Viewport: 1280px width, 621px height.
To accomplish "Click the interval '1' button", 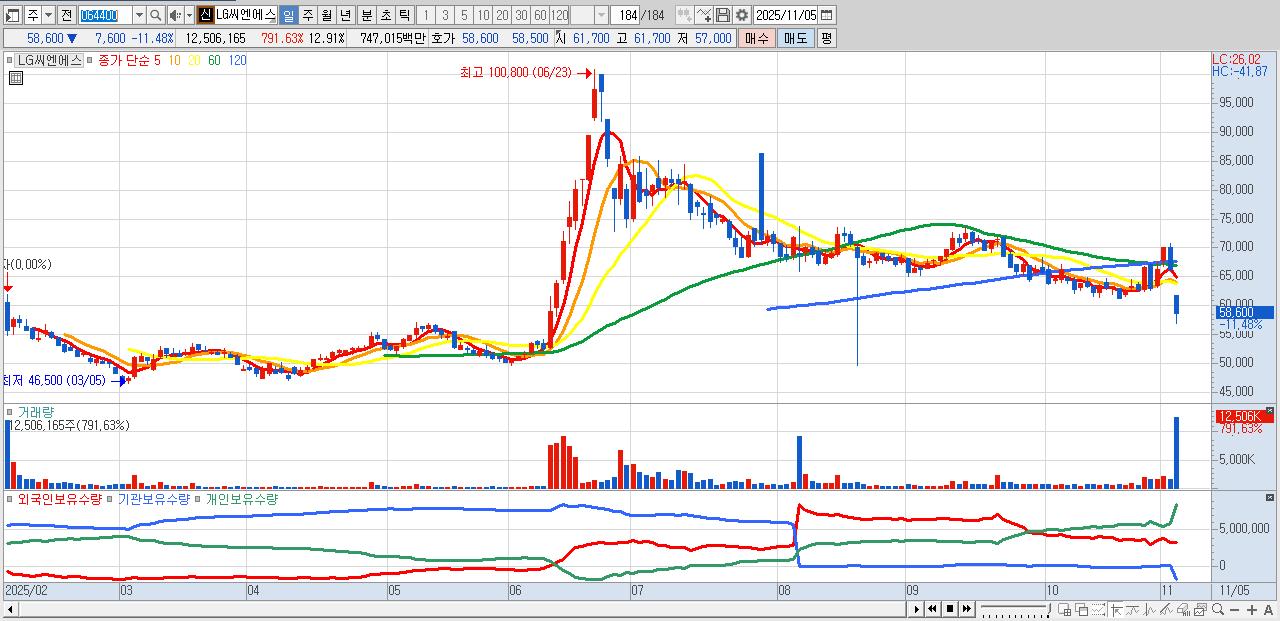I will 425,15.
